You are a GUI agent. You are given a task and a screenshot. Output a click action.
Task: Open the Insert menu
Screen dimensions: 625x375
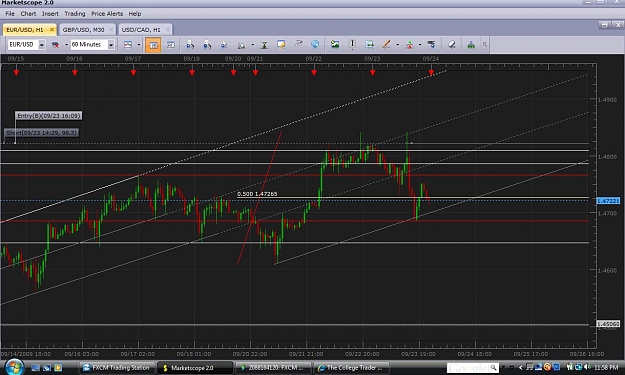(50, 14)
